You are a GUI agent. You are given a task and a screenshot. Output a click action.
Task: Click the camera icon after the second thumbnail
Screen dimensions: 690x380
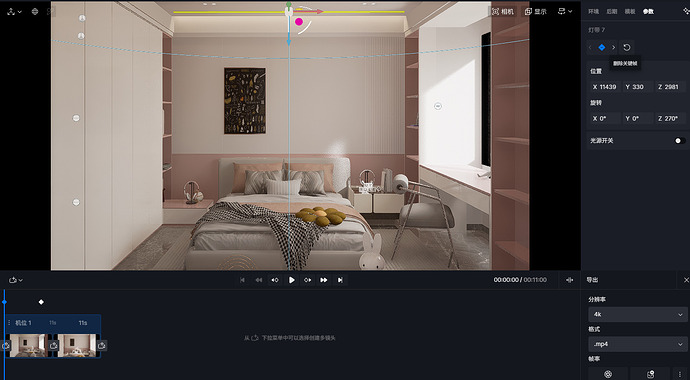(x=102, y=346)
